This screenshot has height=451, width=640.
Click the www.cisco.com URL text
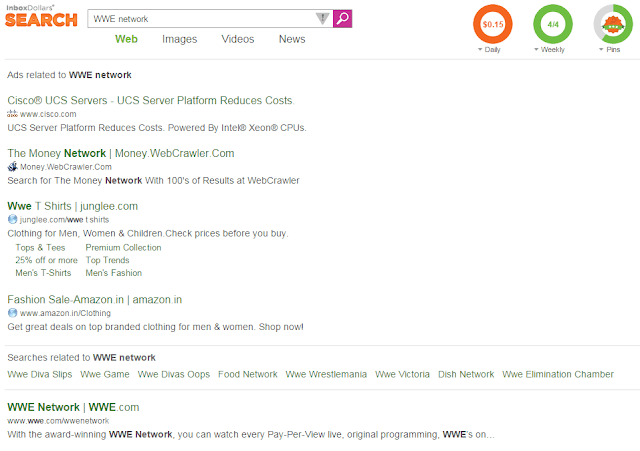pos(48,114)
